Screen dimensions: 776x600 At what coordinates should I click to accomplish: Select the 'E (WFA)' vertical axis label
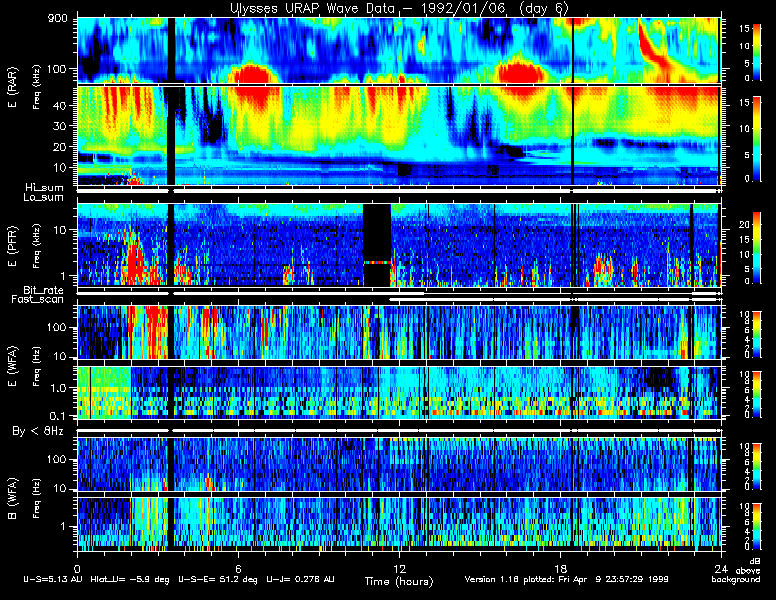tap(12, 366)
